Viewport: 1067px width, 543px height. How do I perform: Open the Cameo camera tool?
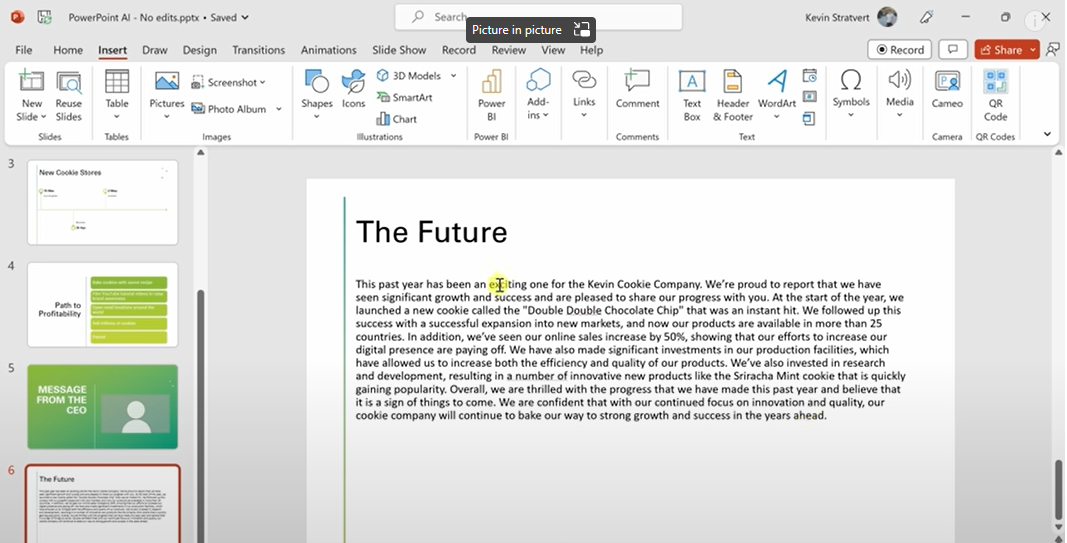tap(947, 93)
